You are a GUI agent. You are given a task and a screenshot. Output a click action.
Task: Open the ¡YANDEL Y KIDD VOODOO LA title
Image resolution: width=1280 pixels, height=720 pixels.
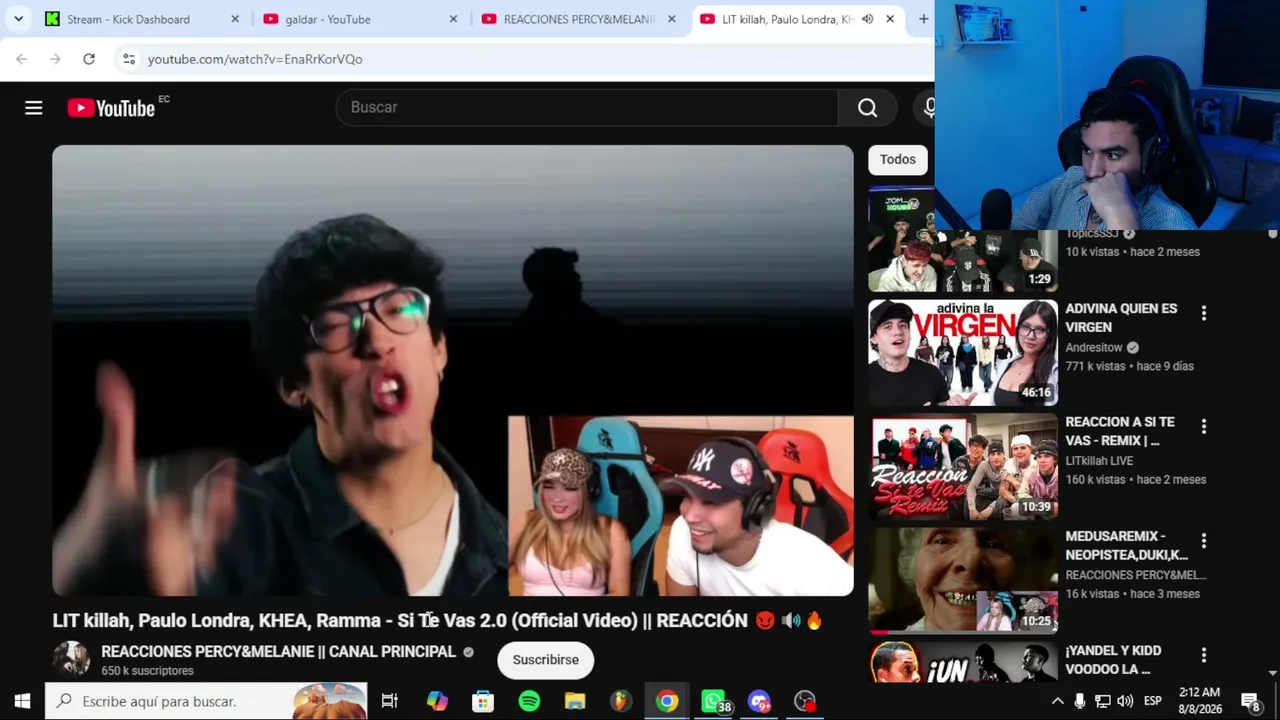[x=1113, y=660]
